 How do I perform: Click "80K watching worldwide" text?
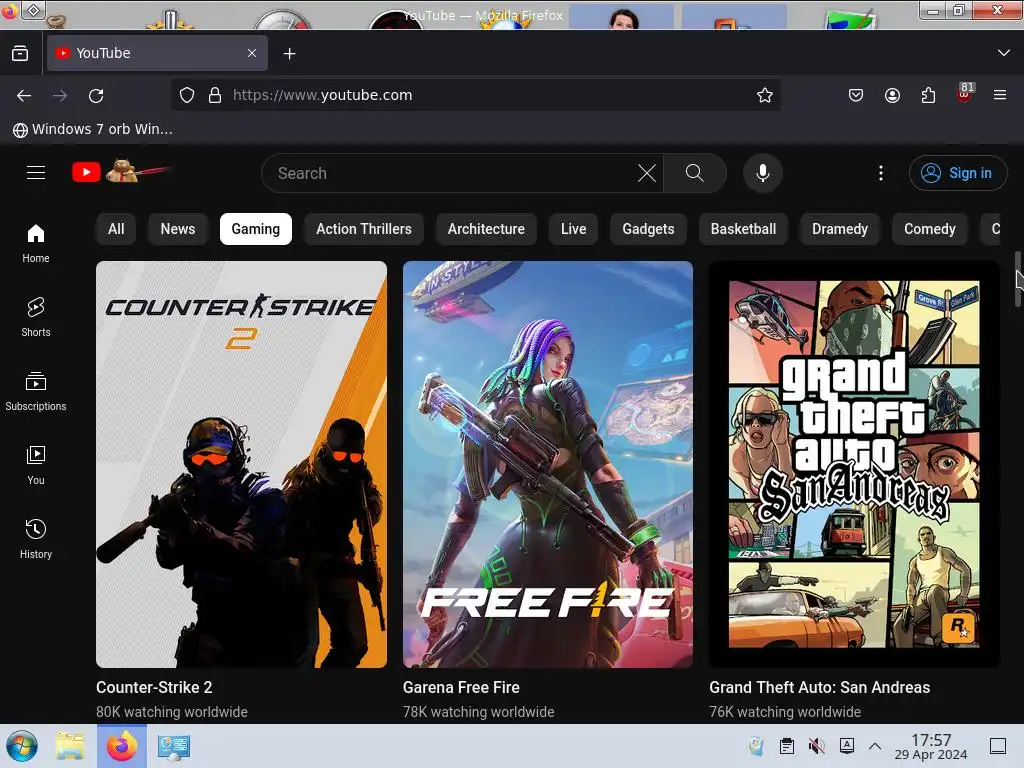[172, 712]
